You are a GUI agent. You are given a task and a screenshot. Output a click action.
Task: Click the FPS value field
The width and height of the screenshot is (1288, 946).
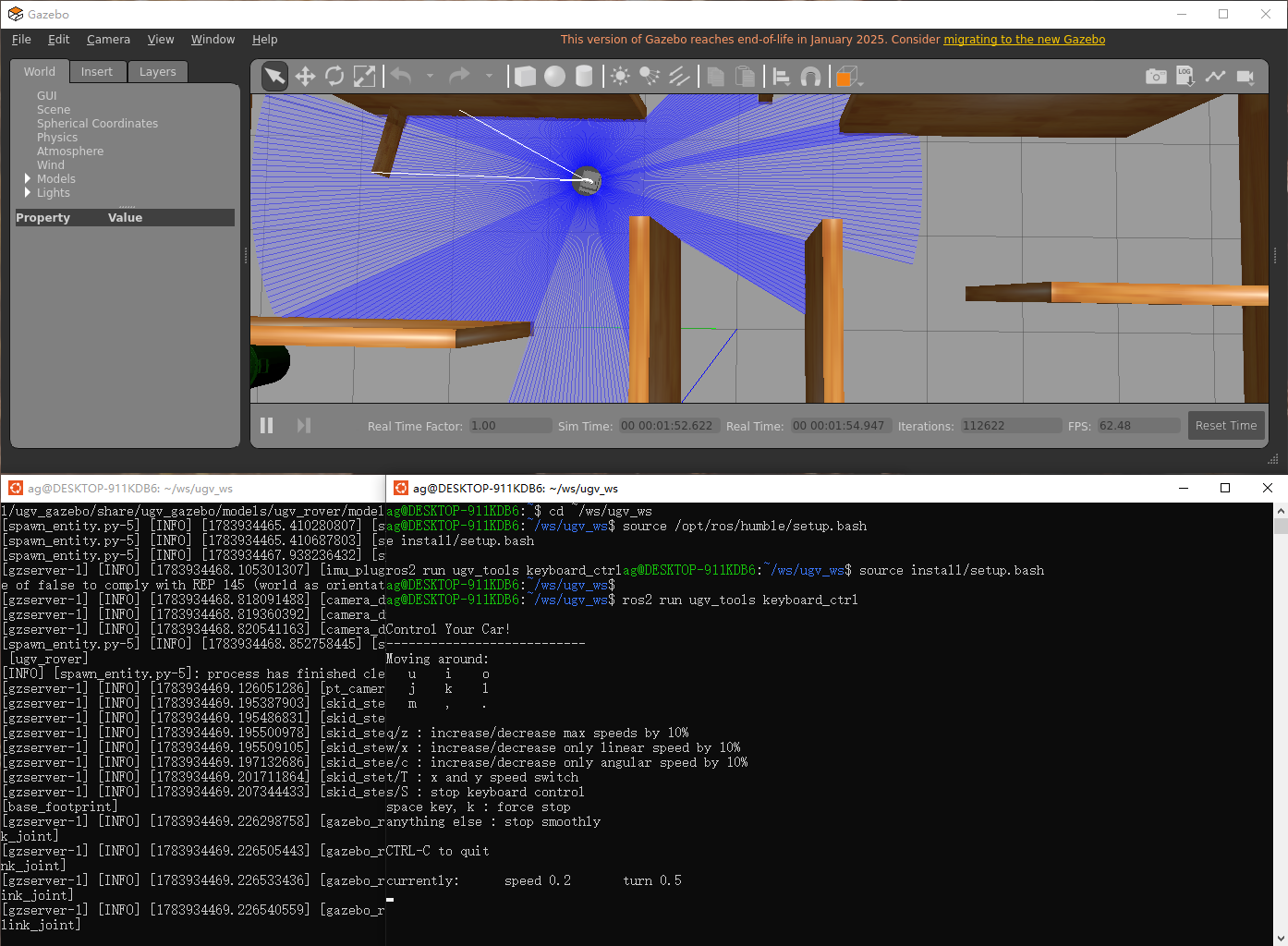point(1138,426)
